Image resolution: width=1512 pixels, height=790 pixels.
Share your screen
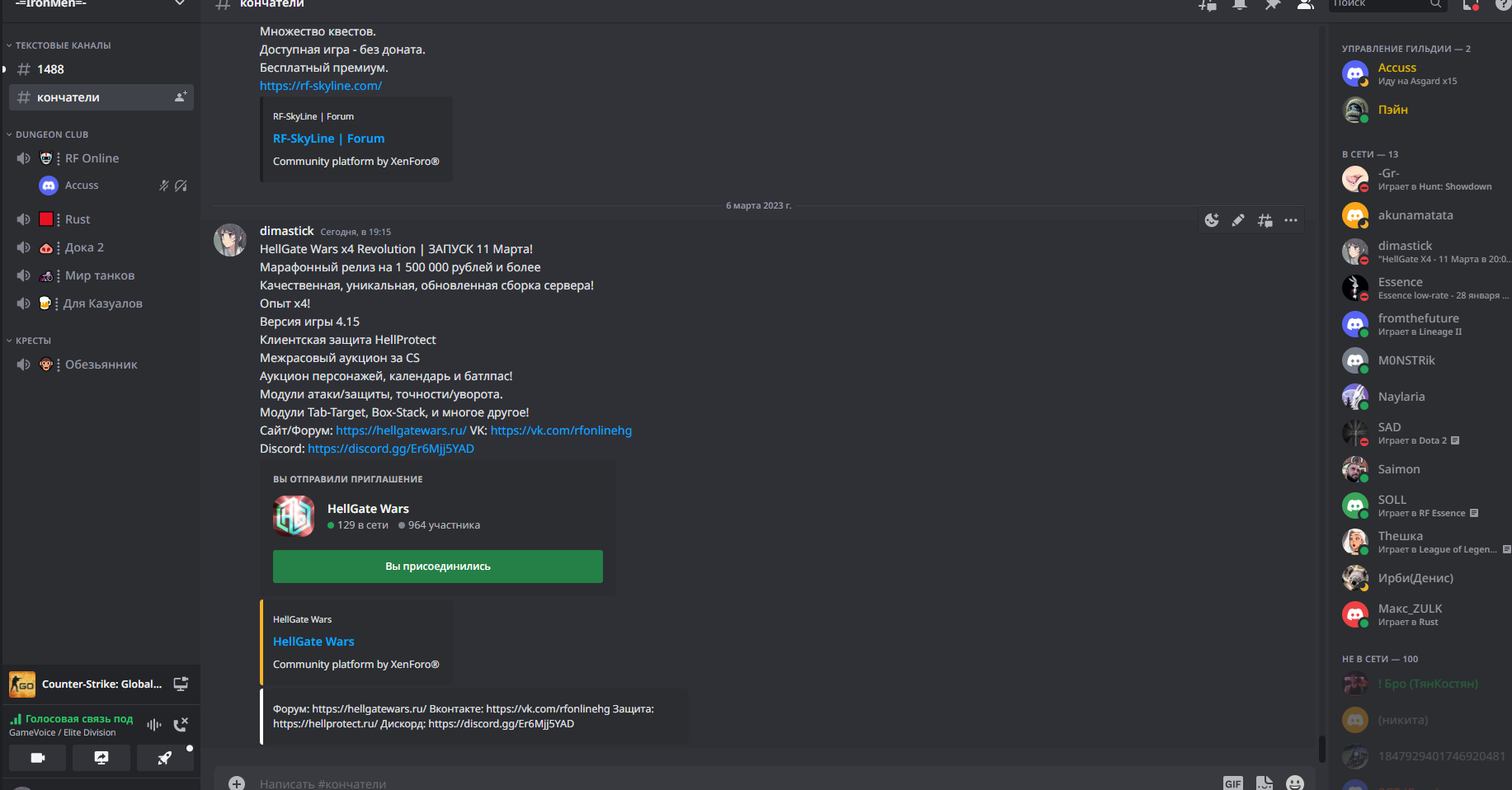click(101, 758)
